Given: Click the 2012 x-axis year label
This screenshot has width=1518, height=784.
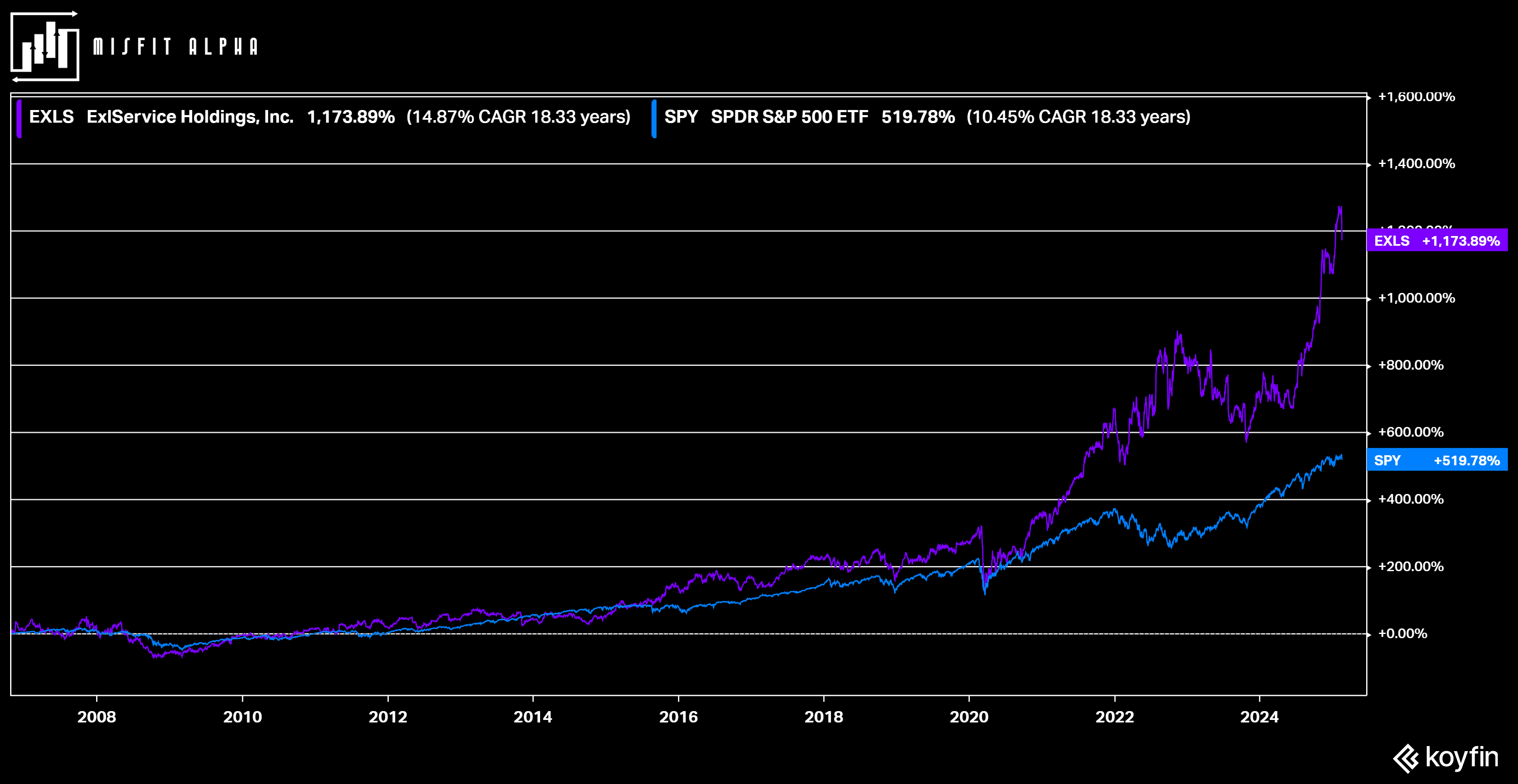Looking at the screenshot, I should coord(388,717).
